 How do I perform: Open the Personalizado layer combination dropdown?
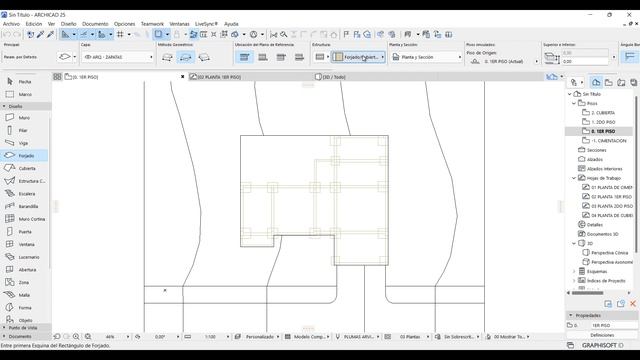coord(259,337)
